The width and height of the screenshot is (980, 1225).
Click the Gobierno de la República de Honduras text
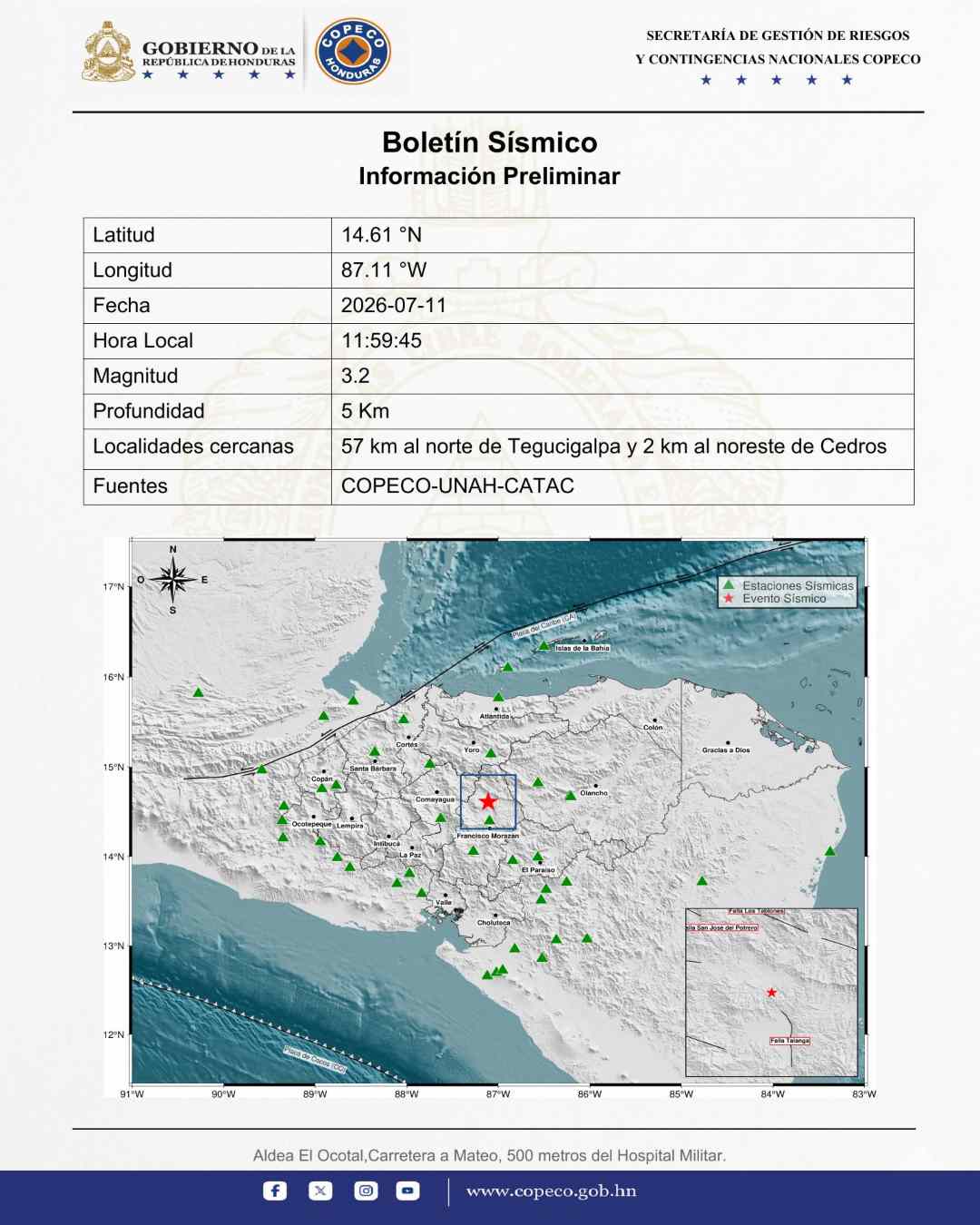pos(219,54)
